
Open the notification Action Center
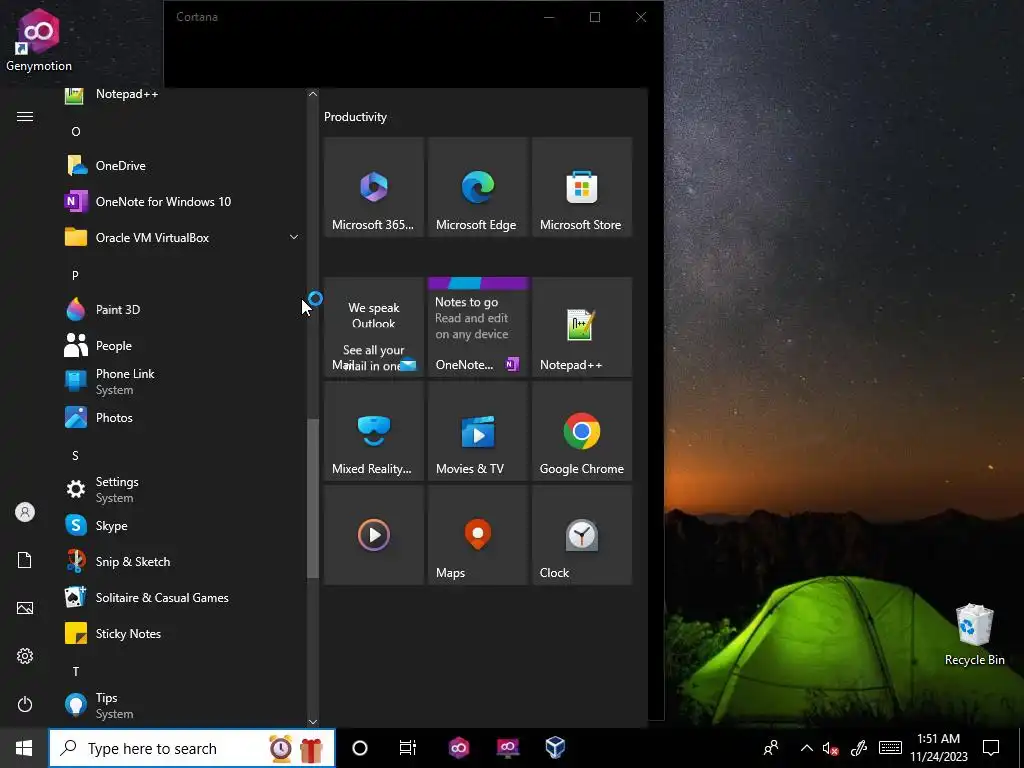(991, 748)
